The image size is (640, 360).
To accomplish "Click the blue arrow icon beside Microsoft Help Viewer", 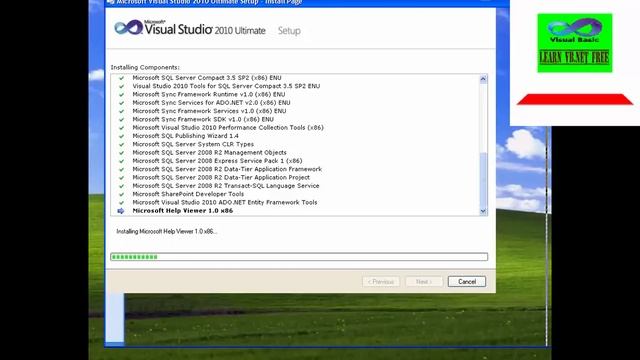I will [121, 211].
